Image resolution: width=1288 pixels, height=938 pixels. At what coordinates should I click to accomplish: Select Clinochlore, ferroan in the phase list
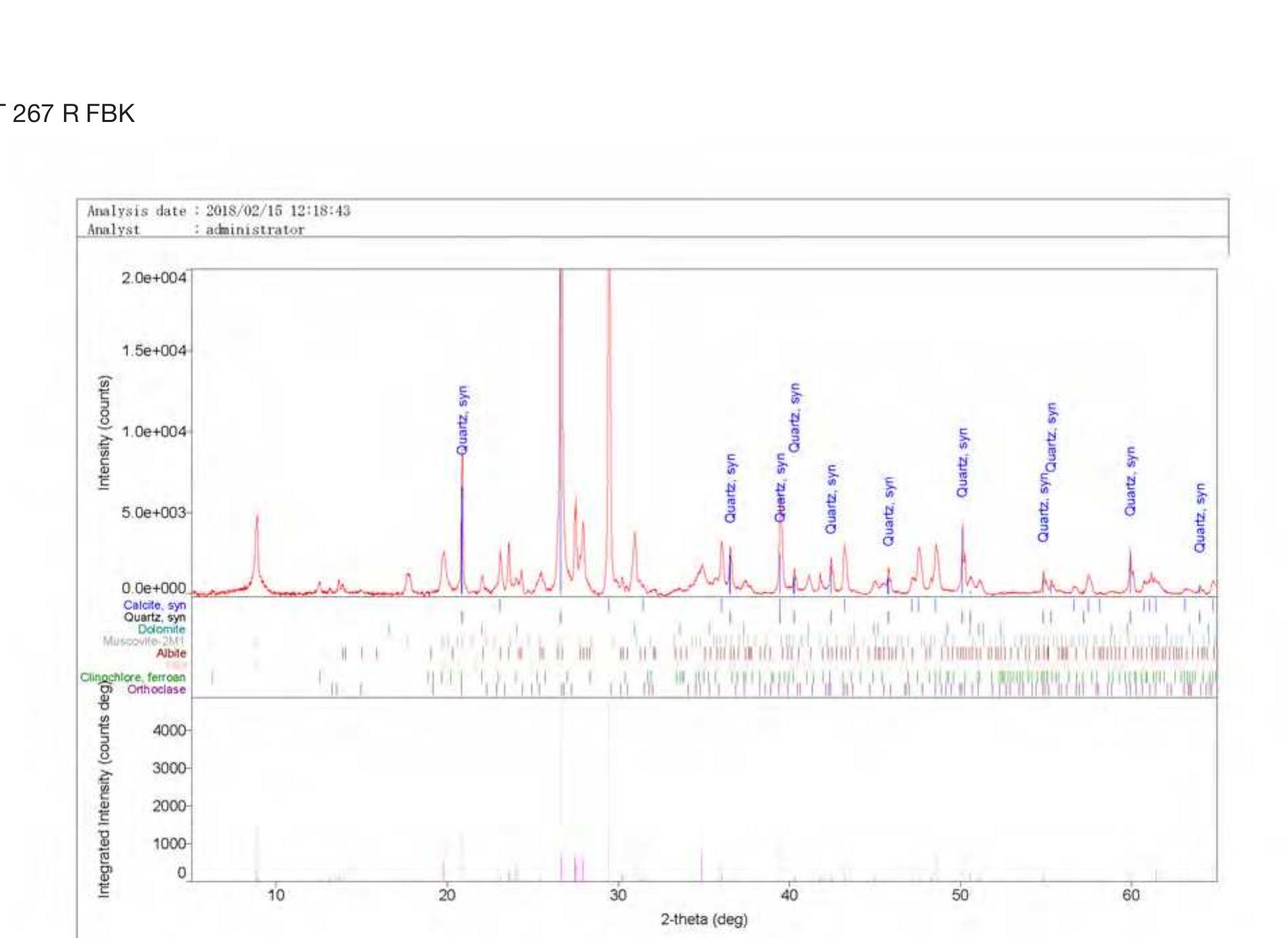(x=132, y=677)
